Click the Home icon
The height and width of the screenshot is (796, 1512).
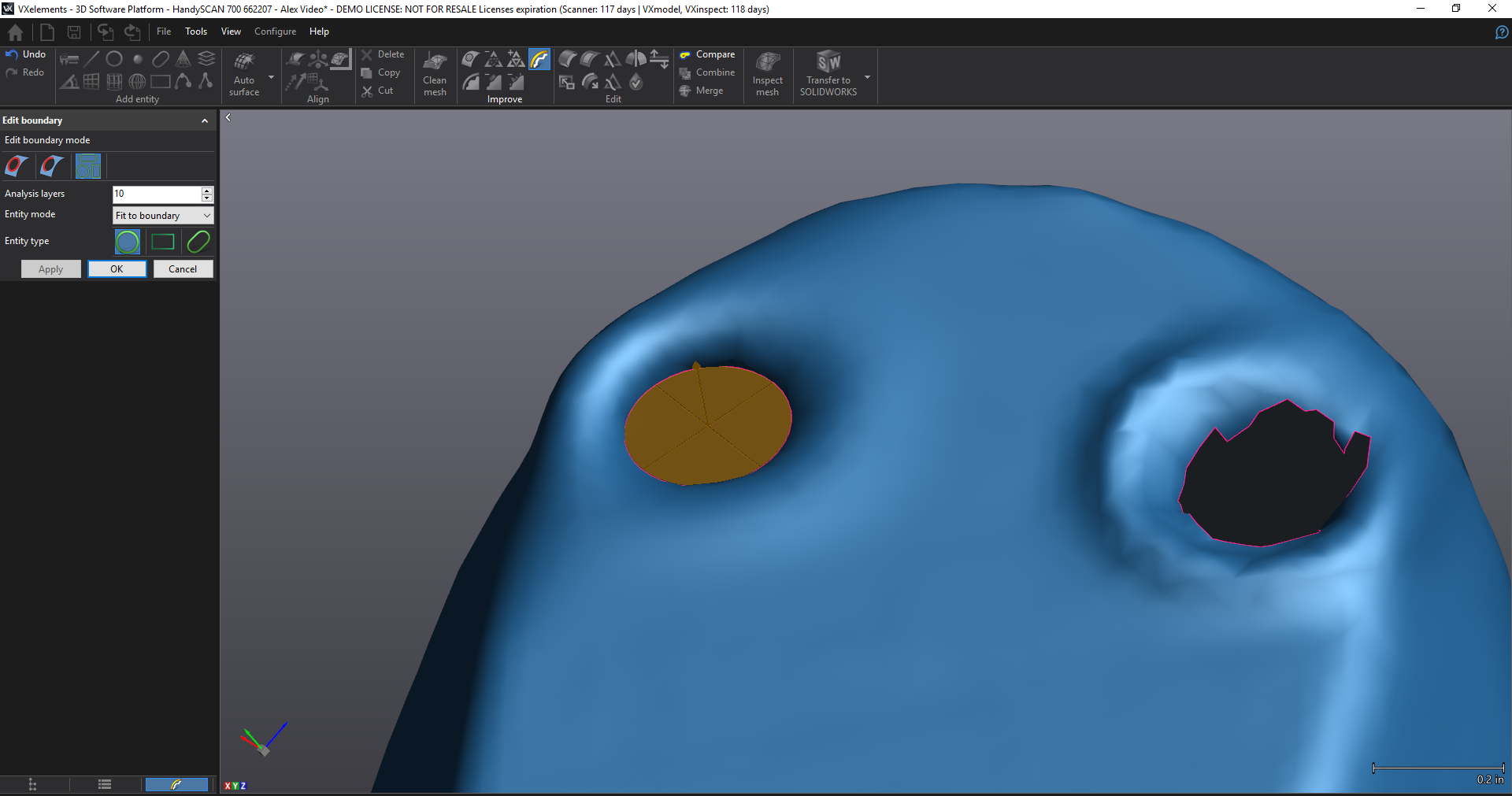15,32
